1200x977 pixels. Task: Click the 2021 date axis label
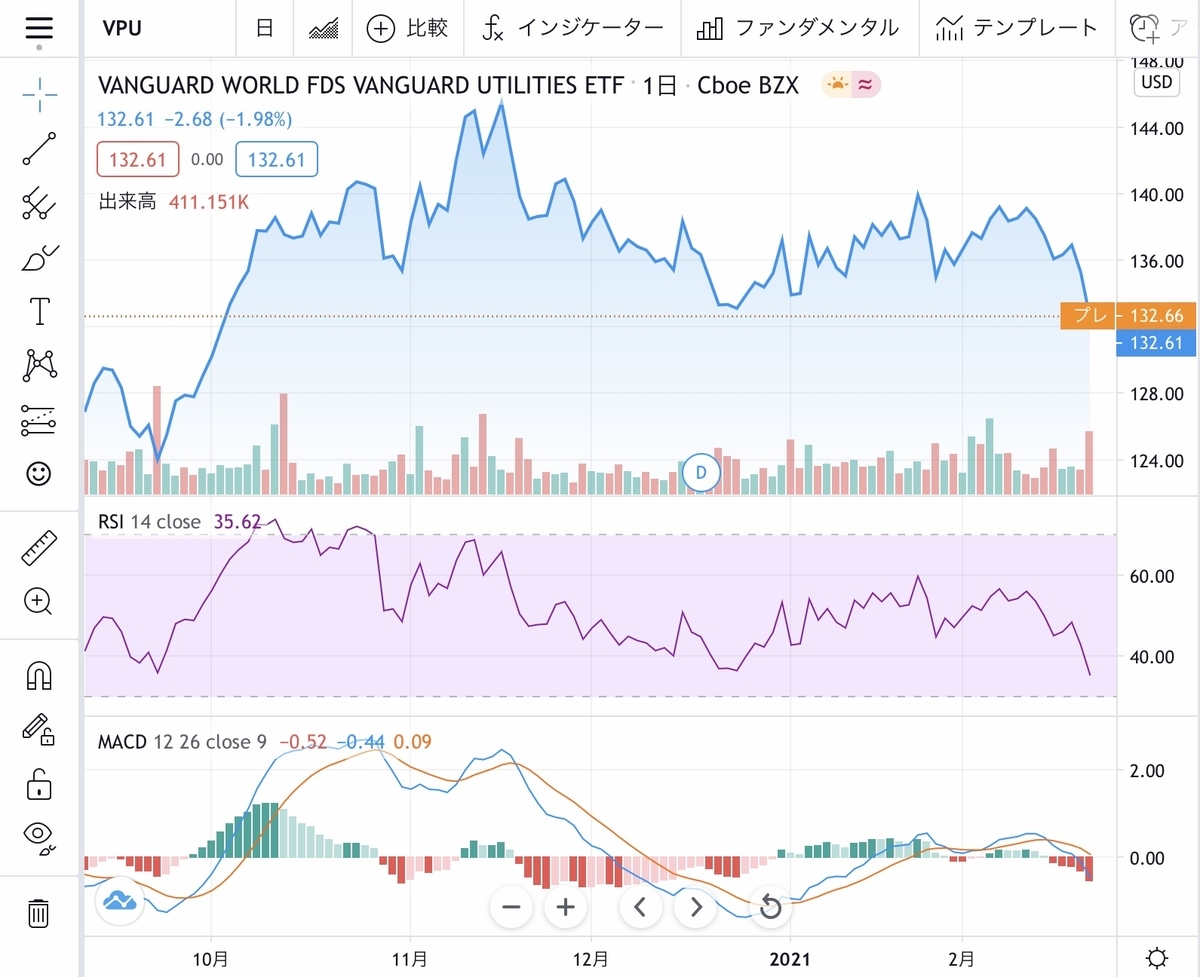click(791, 958)
